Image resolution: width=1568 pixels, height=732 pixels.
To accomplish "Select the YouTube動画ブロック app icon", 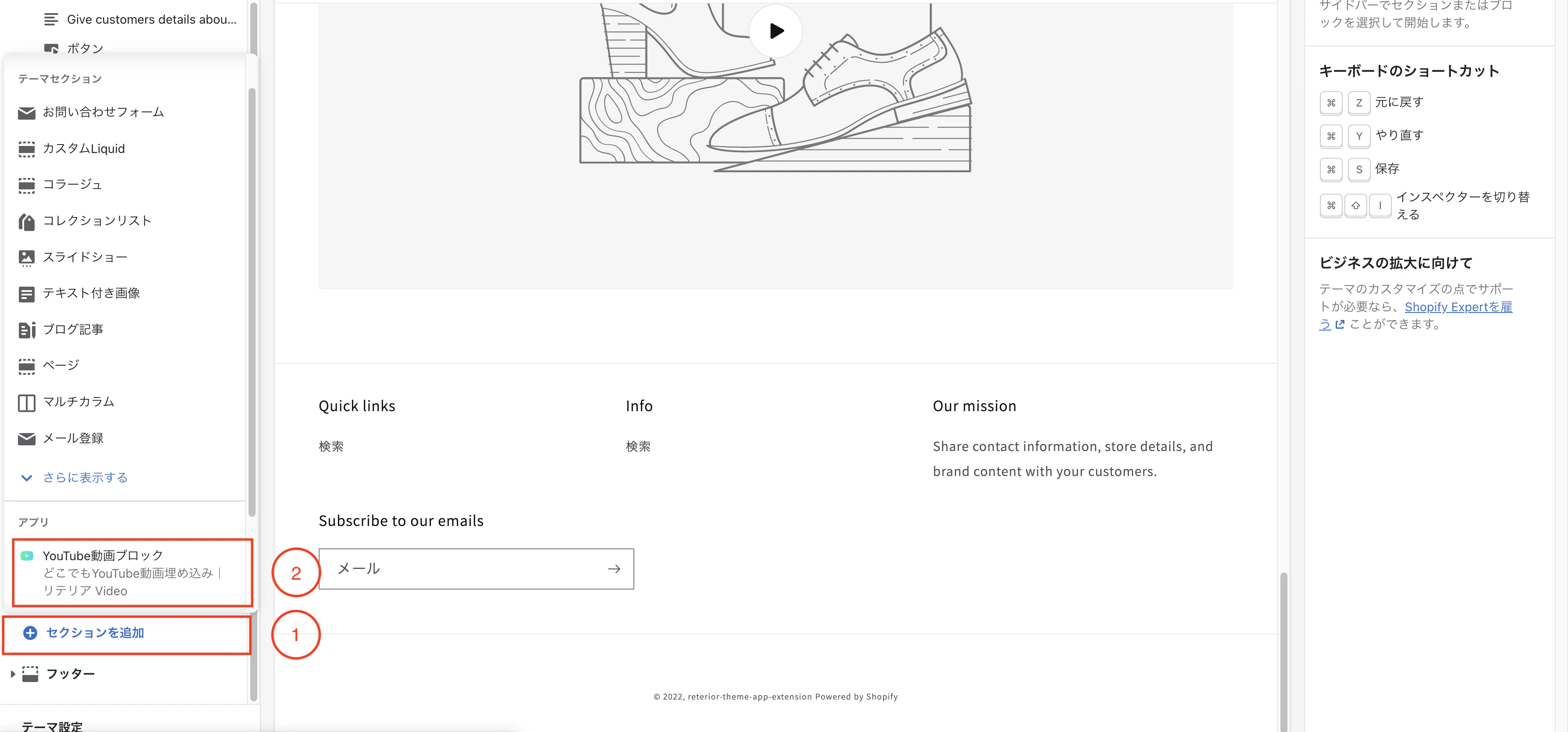I will pyautogui.click(x=27, y=555).
